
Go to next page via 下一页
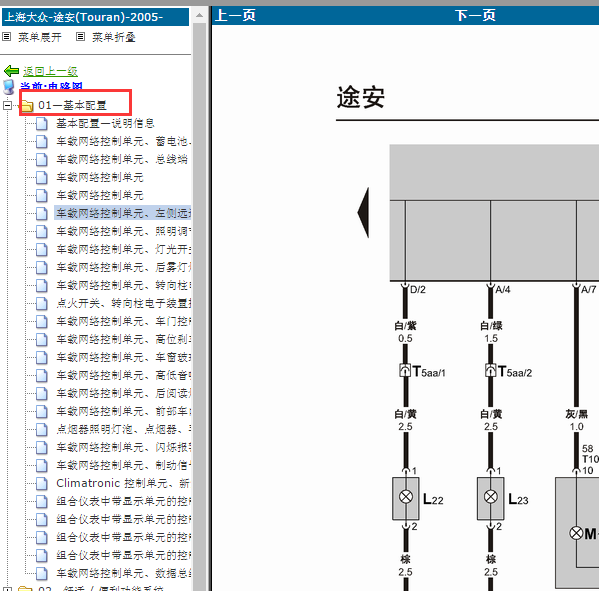click(x=475, y=15)
